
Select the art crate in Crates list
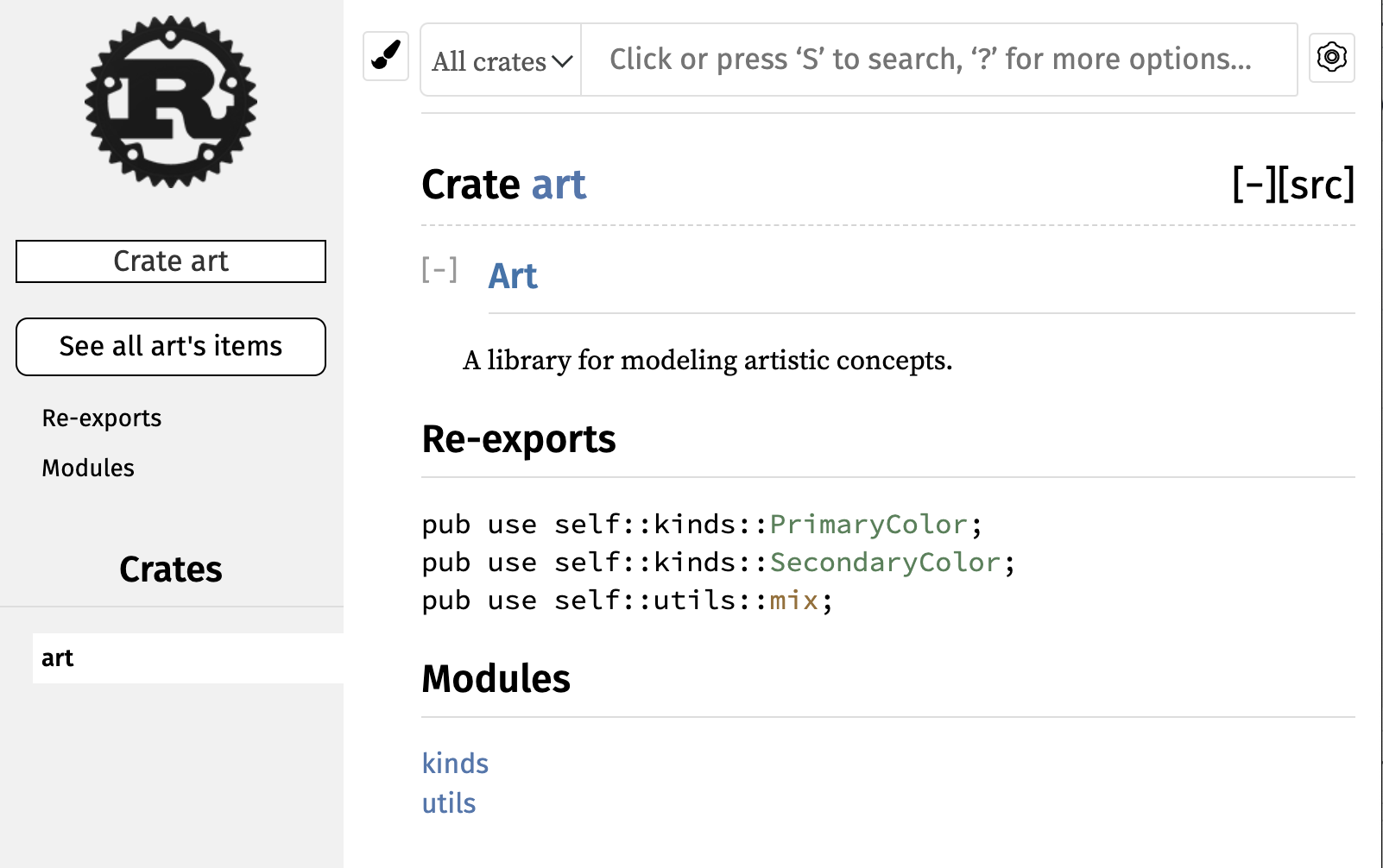(58, 658)
